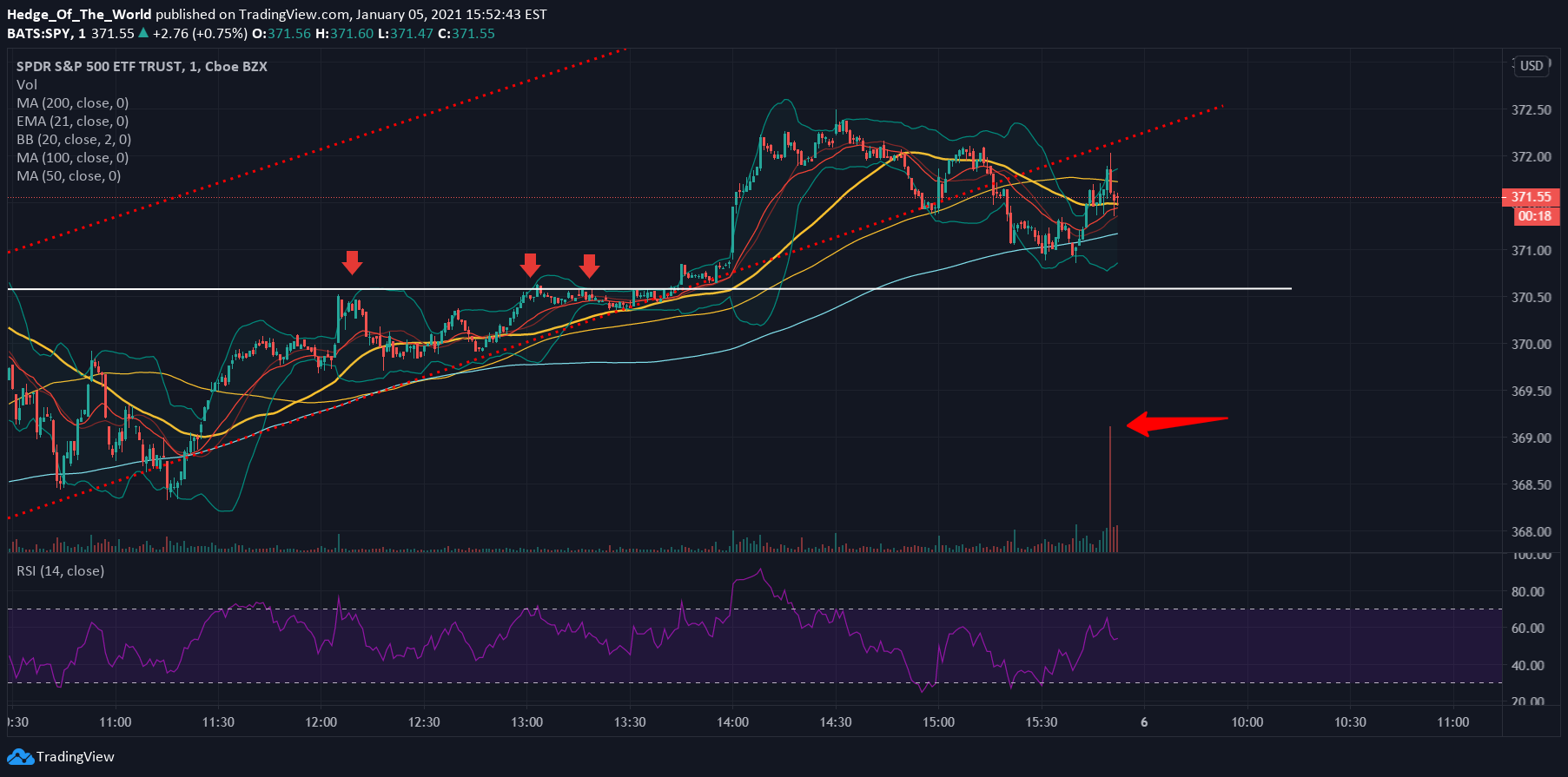
Task: Select the EMA (21, close, 0) indicator
Action: pyautogui.click(x=73, y=122)
